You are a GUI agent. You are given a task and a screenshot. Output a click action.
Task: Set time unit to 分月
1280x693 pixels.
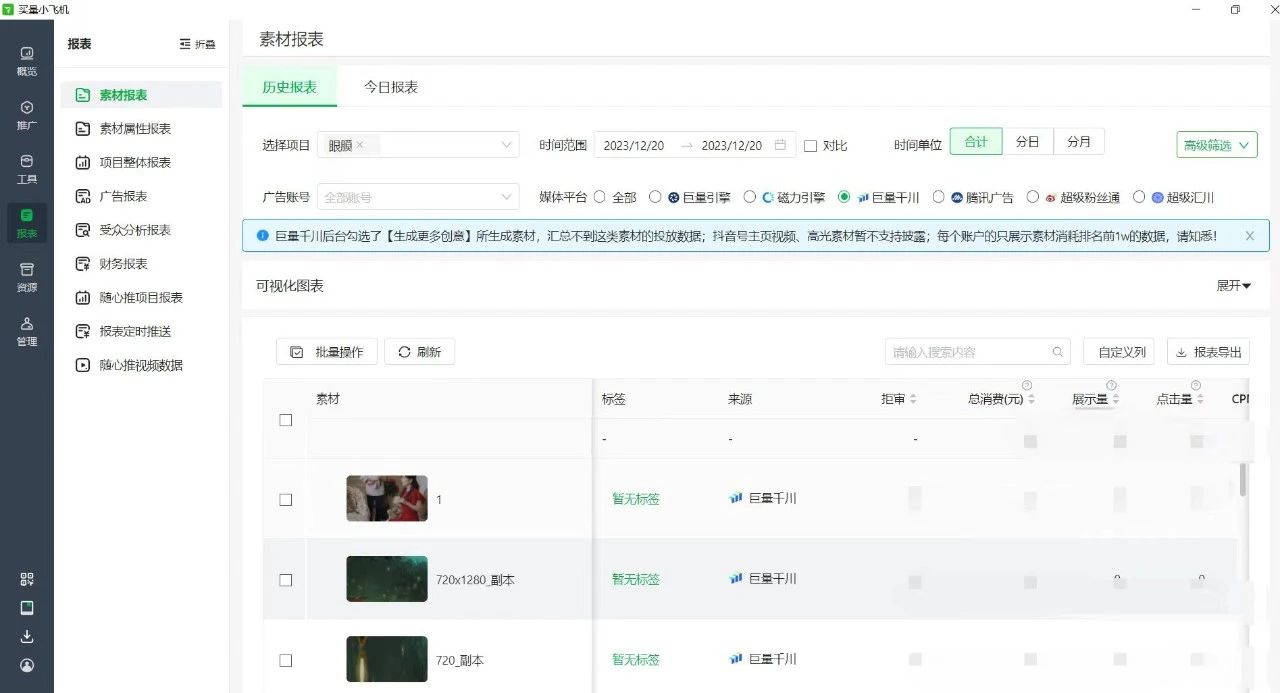pyautogui.click(x=1079, y=142)
